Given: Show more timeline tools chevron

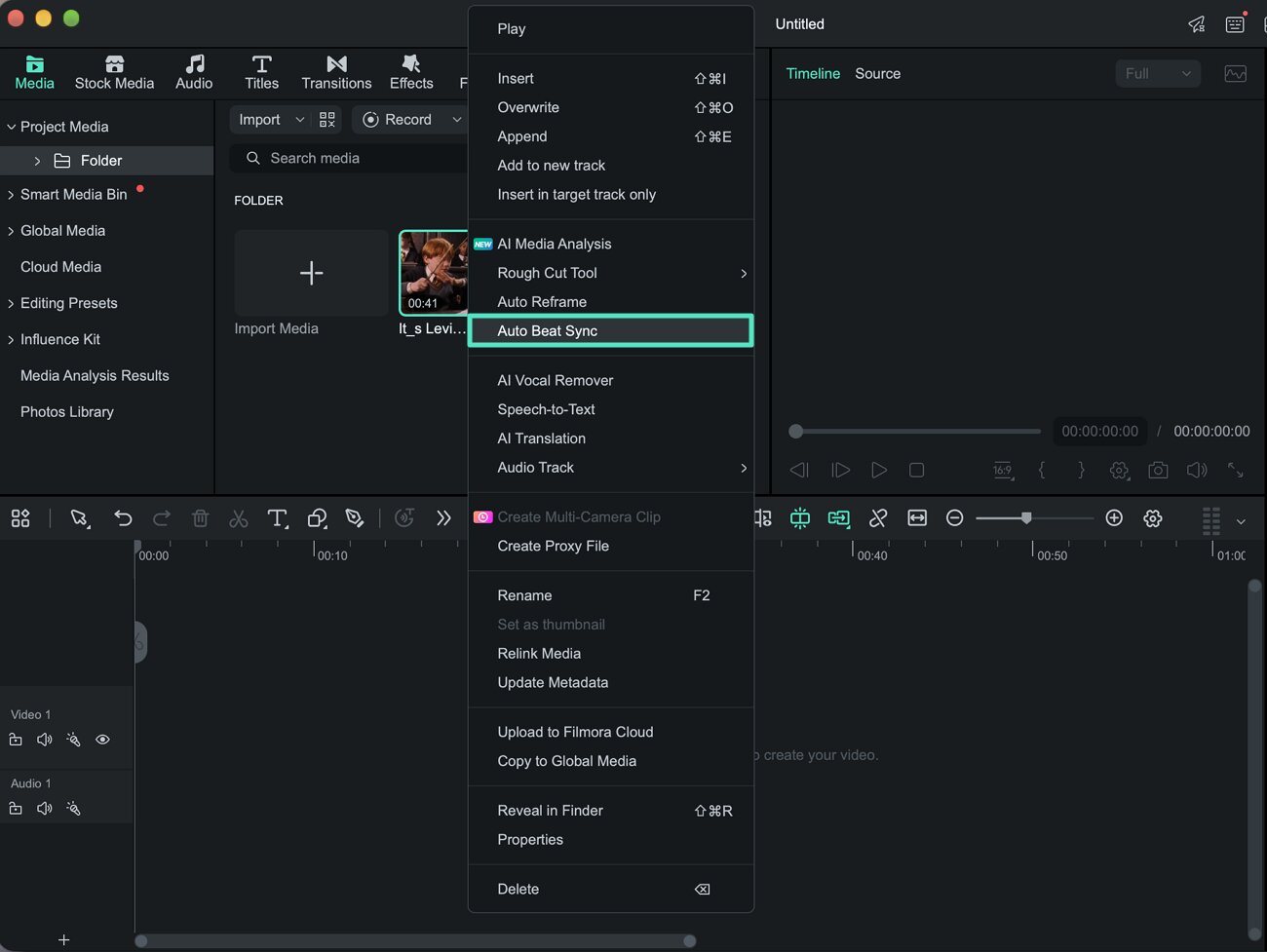Looking at the screenshot, I should (443, 518).
